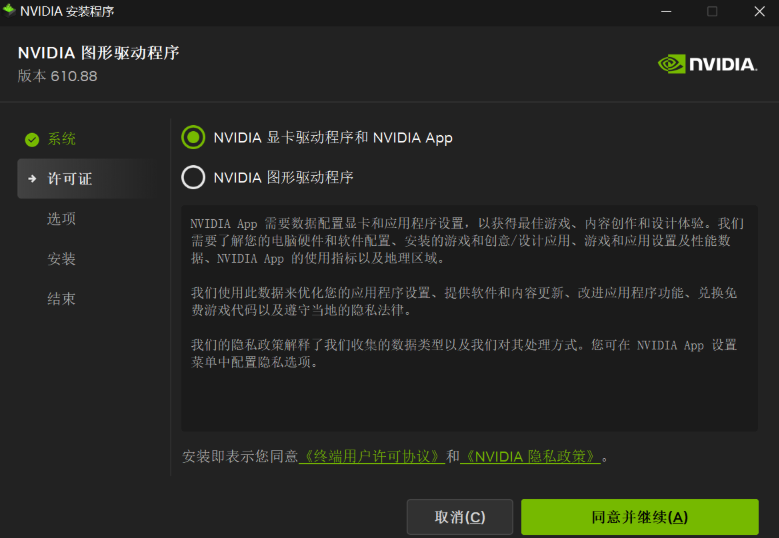Minimize the NVIDIA installer window
Screen dimensions: 779x538
click(666, 11)
